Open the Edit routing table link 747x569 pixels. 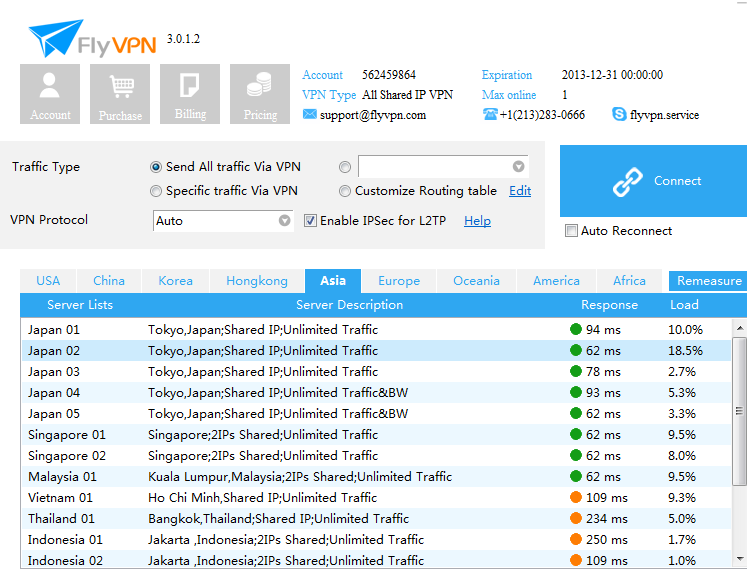click(520, 191)
